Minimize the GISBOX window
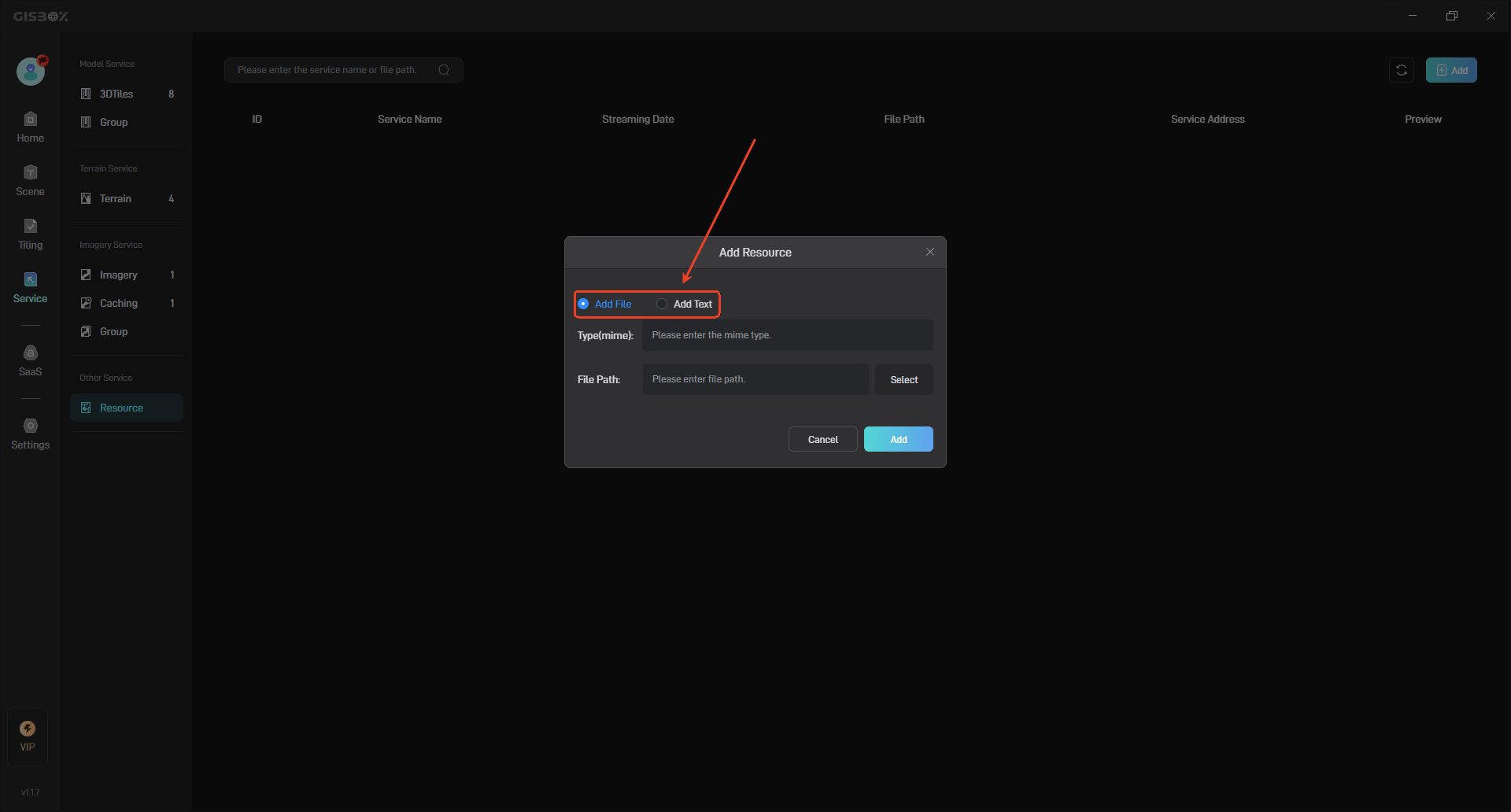 [x=1413, y=16]
